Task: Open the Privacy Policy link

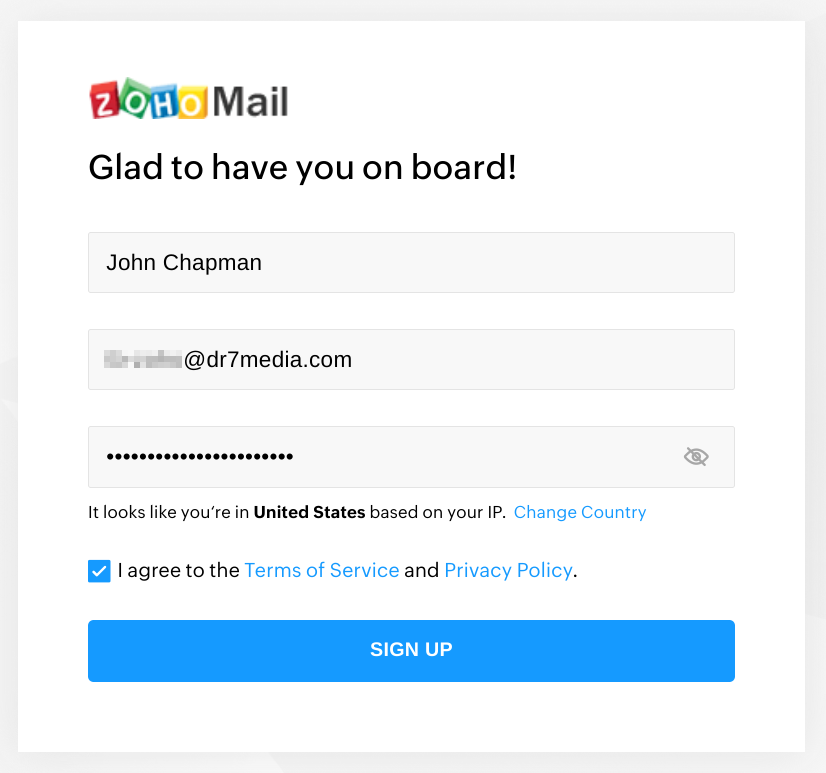Action: coord(508,571)
